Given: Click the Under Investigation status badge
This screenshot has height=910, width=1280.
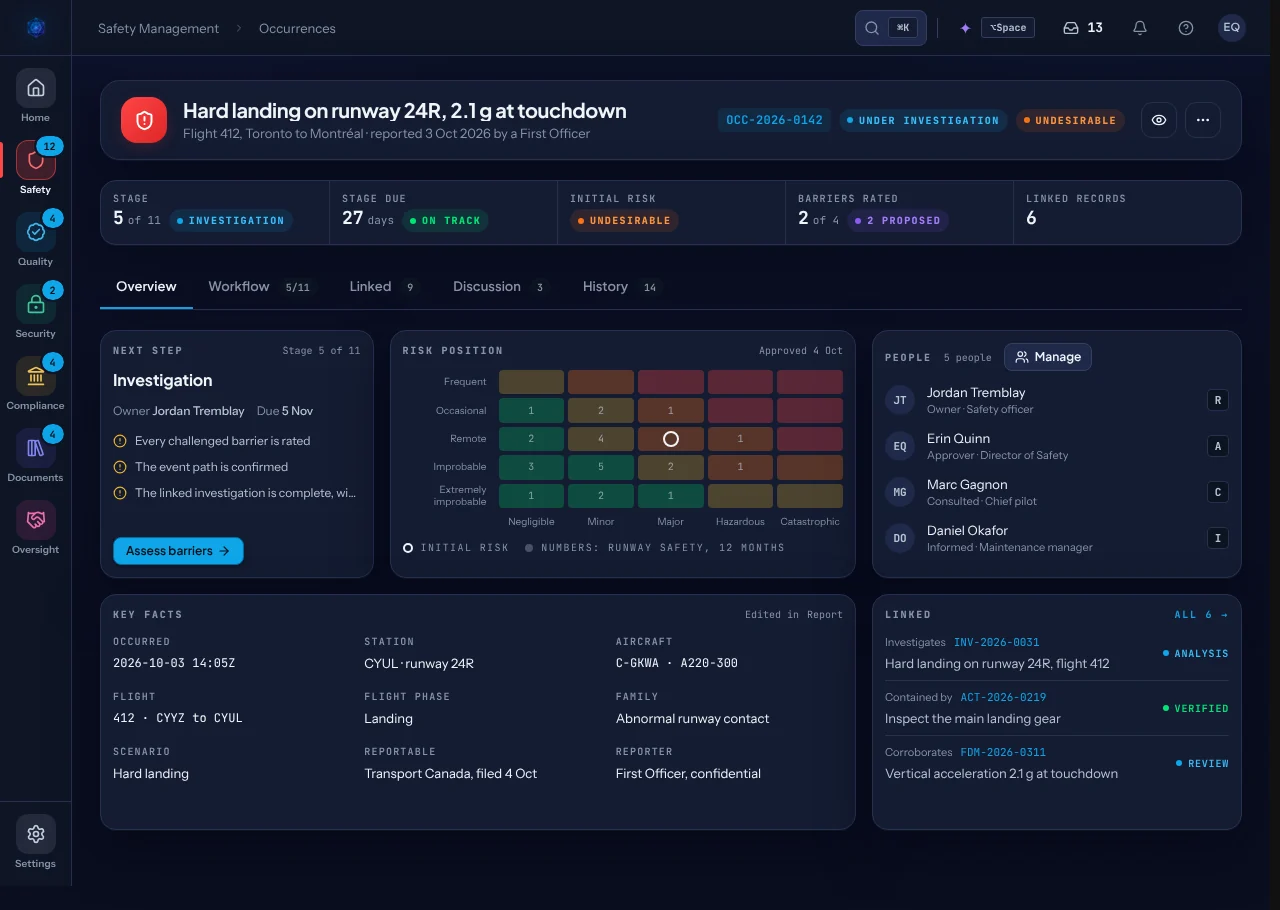Looking at the screenshot, I should point(923,120).
